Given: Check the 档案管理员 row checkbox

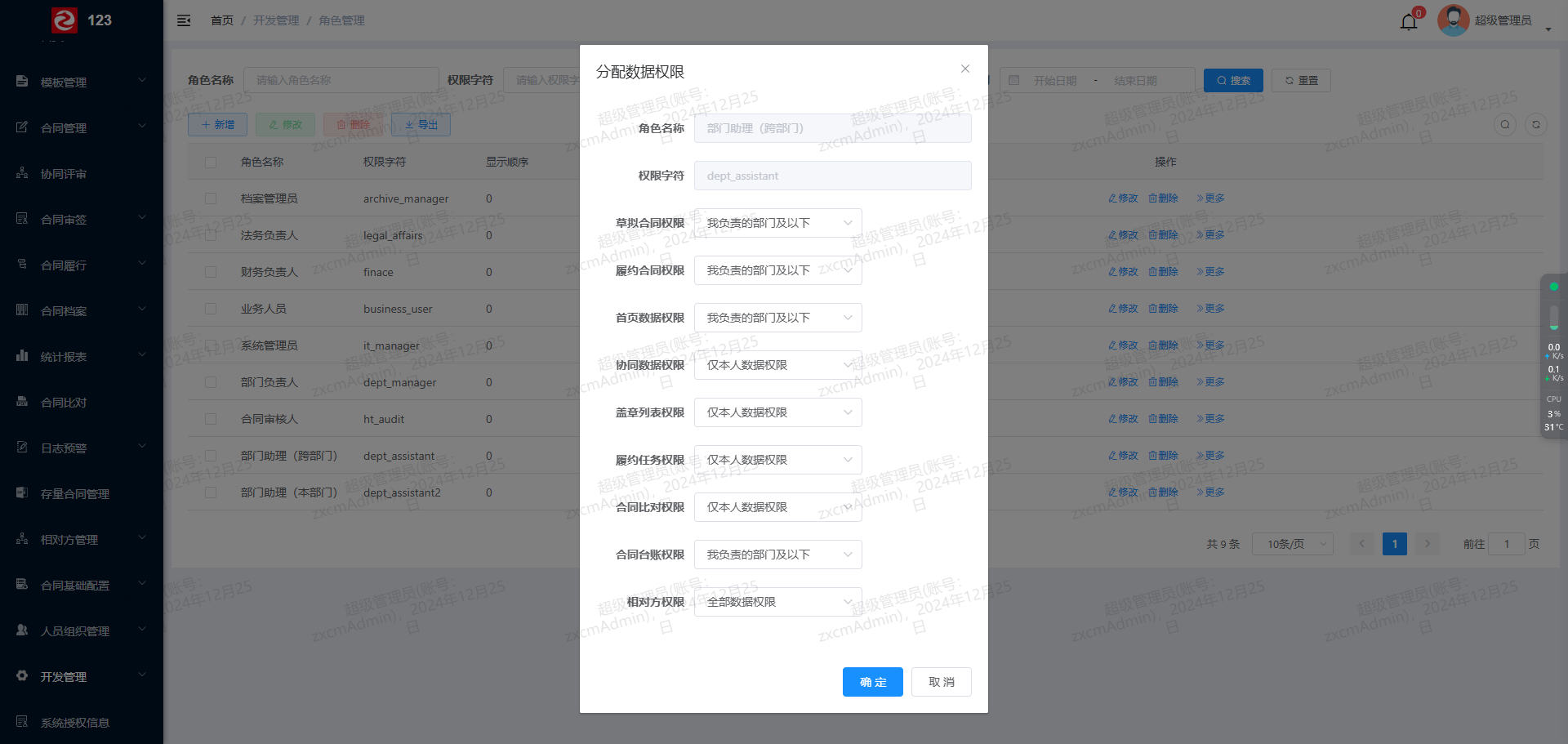Looking at the screenshot, I should [x=211, y=198].
